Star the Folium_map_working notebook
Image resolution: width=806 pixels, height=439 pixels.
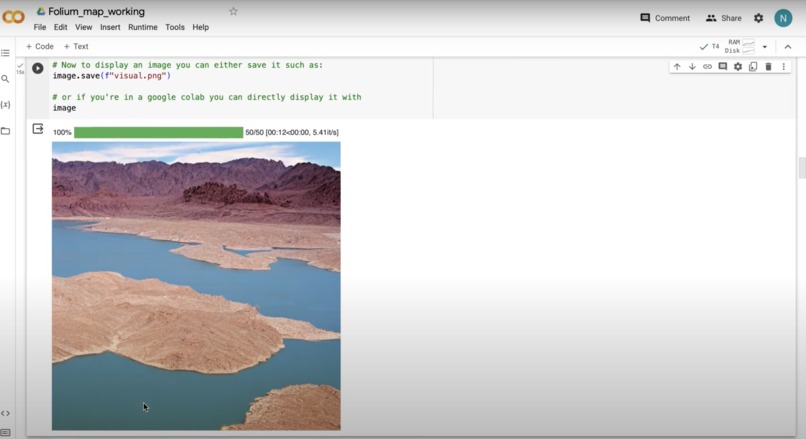point(233,11)
